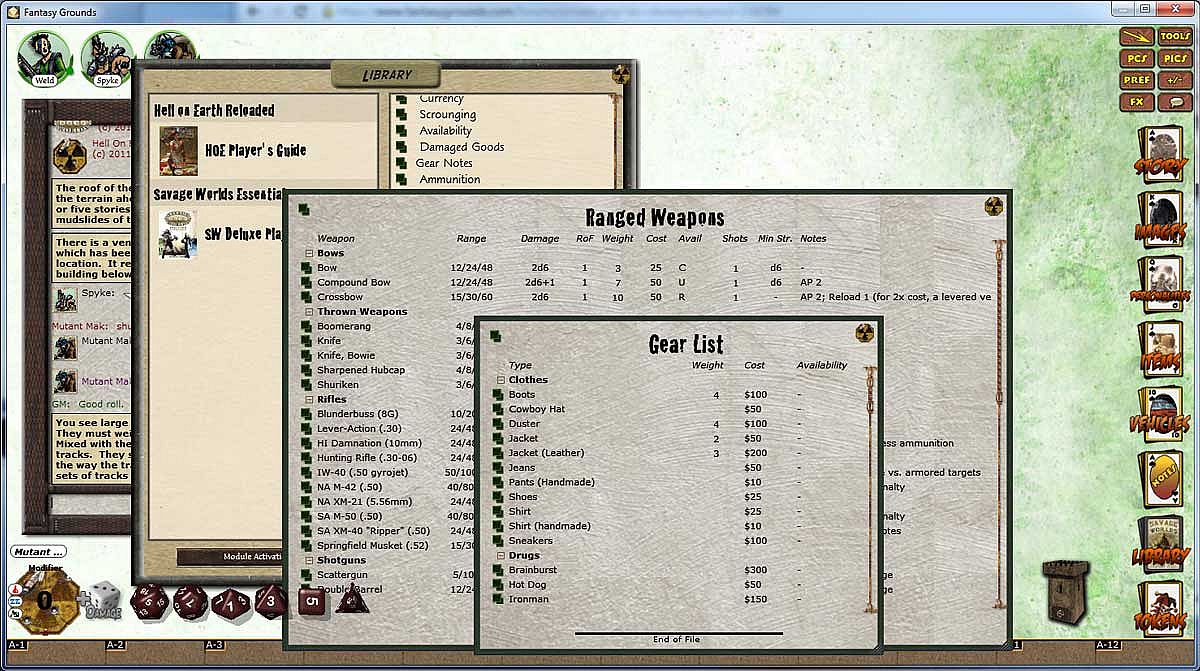The image size is (1200, 671).
Task: Collapse the Shotguns category
Action: pos(309,561)
